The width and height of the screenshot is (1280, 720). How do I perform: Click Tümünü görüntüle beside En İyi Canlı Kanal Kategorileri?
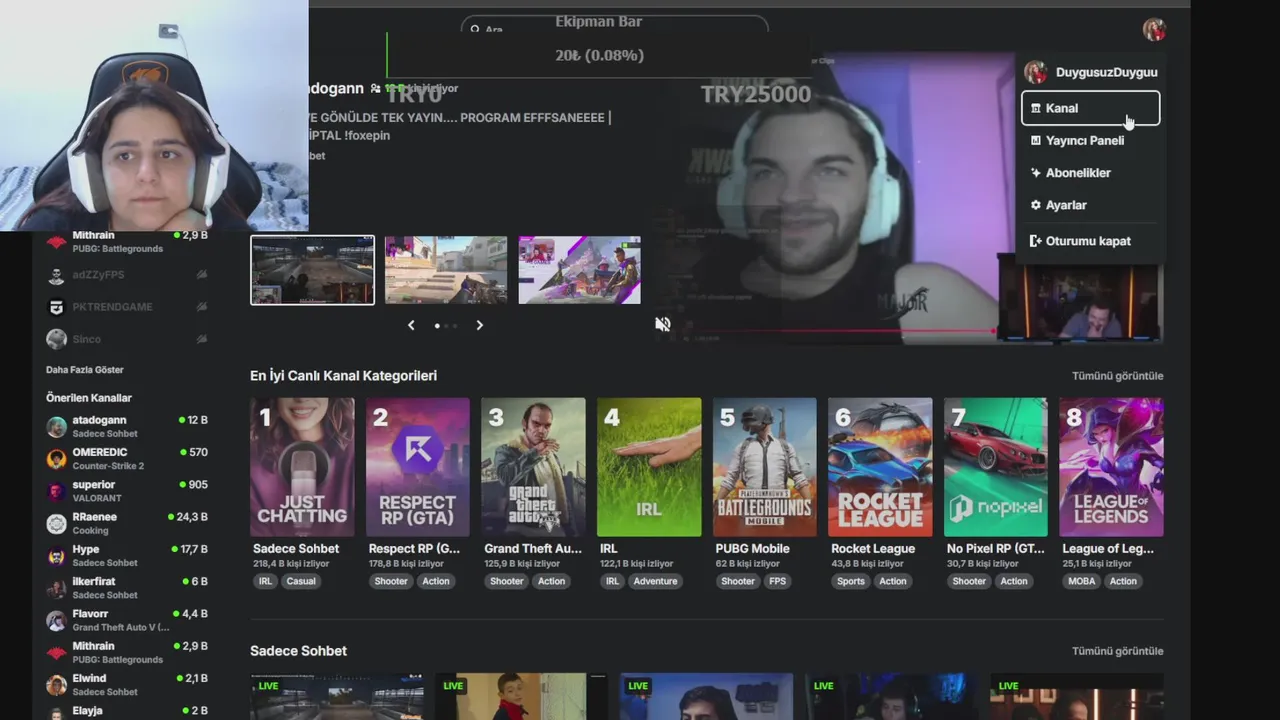(x=1117, y=376)
